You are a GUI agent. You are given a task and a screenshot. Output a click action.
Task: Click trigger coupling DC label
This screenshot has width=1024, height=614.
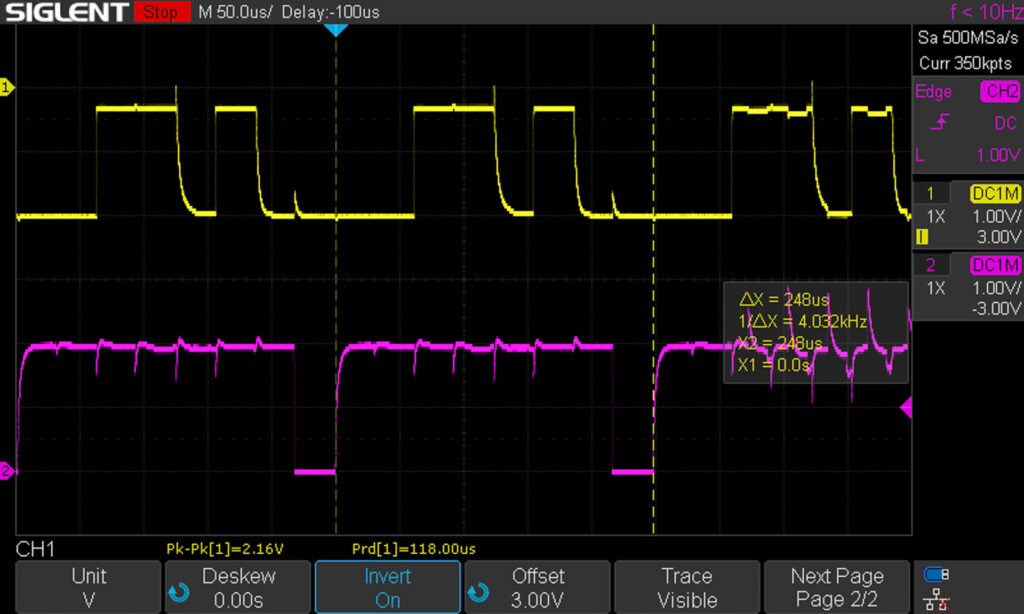1005,123
